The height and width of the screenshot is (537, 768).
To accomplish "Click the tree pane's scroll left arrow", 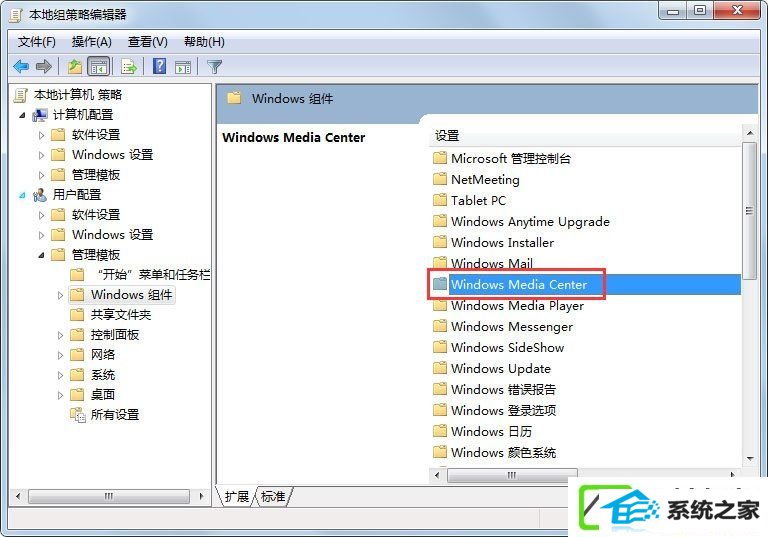I will (17, 496).
